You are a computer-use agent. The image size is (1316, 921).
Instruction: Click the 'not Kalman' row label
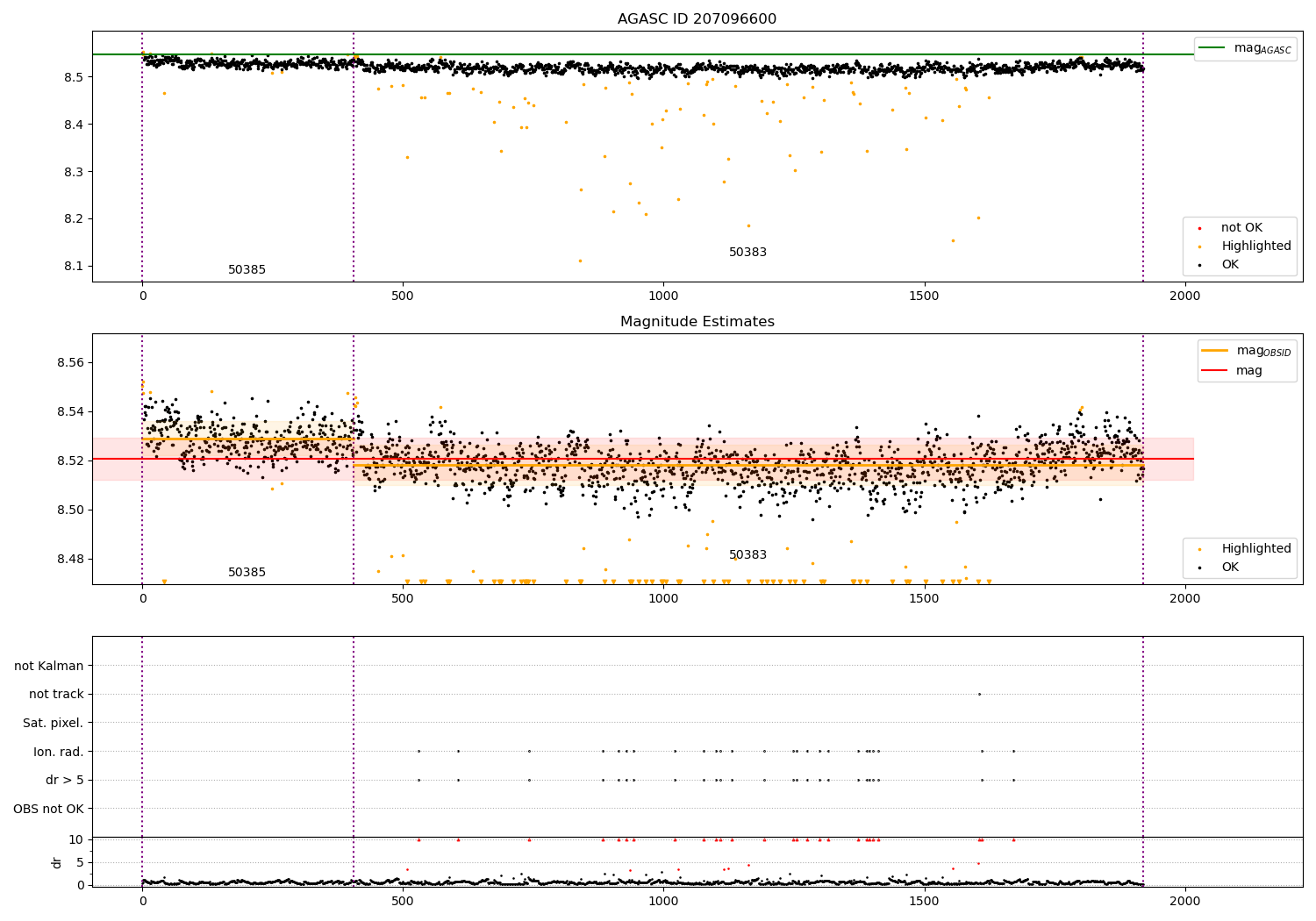point(49,666)
